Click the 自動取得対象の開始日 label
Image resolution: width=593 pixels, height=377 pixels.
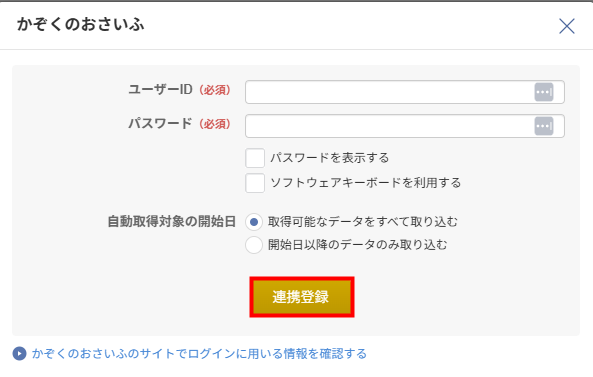172,222
